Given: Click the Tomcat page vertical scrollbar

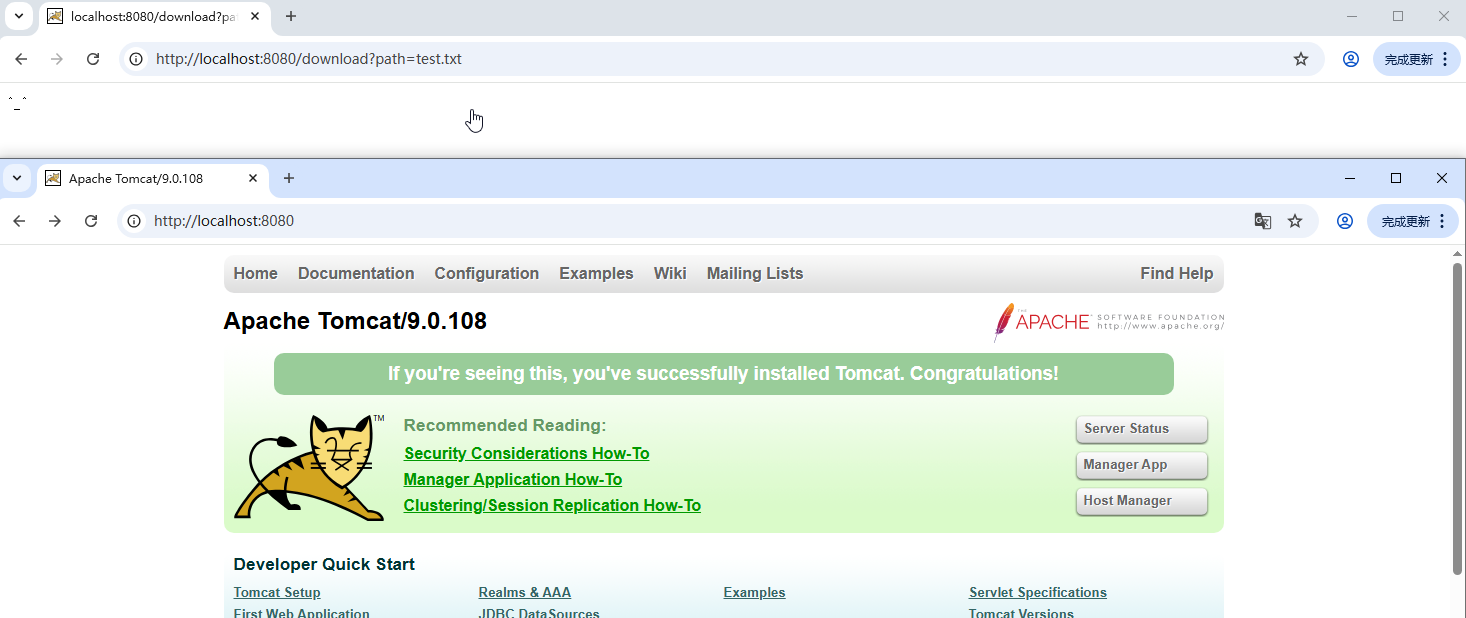Looking at the screenshot, I should click(1457, 418).
